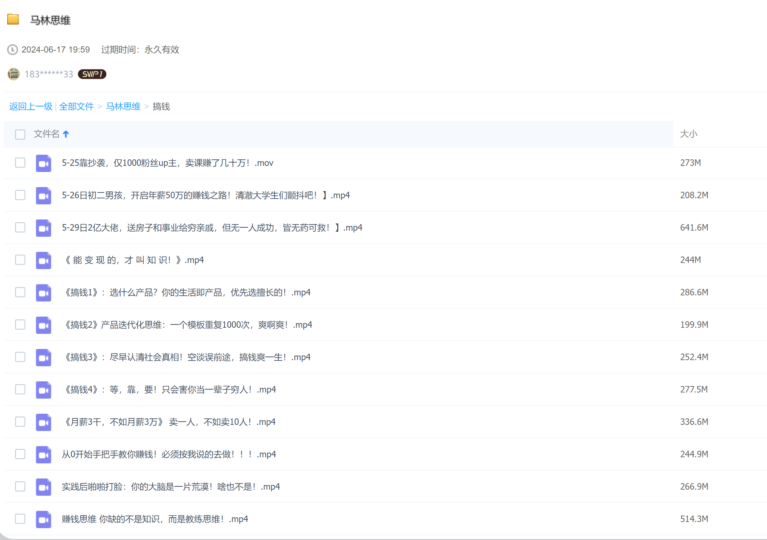Check the box for 《搞钱4》 file

pyautogui.click(x=20, y=389)
